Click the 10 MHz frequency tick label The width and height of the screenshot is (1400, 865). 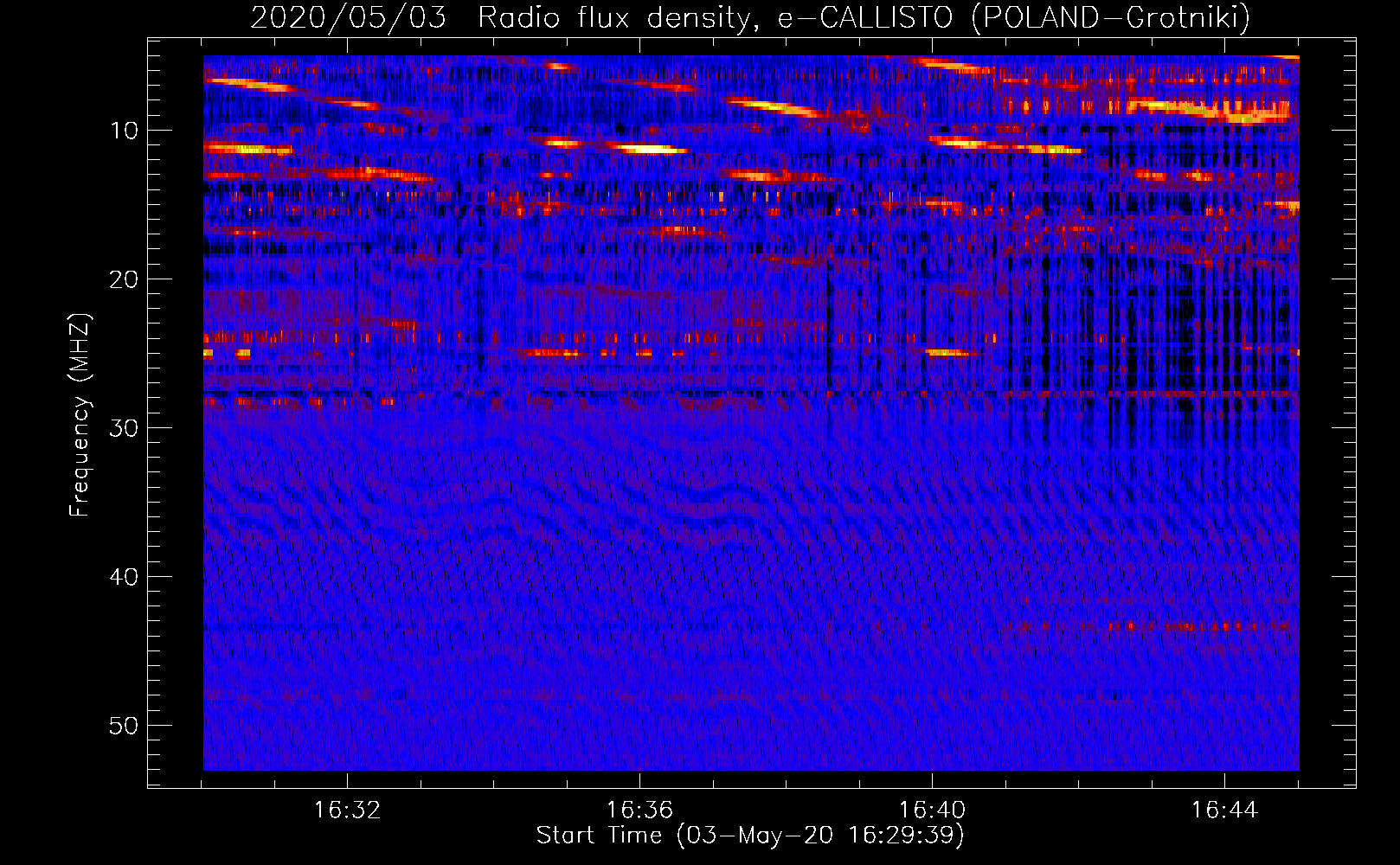point(125,131)
